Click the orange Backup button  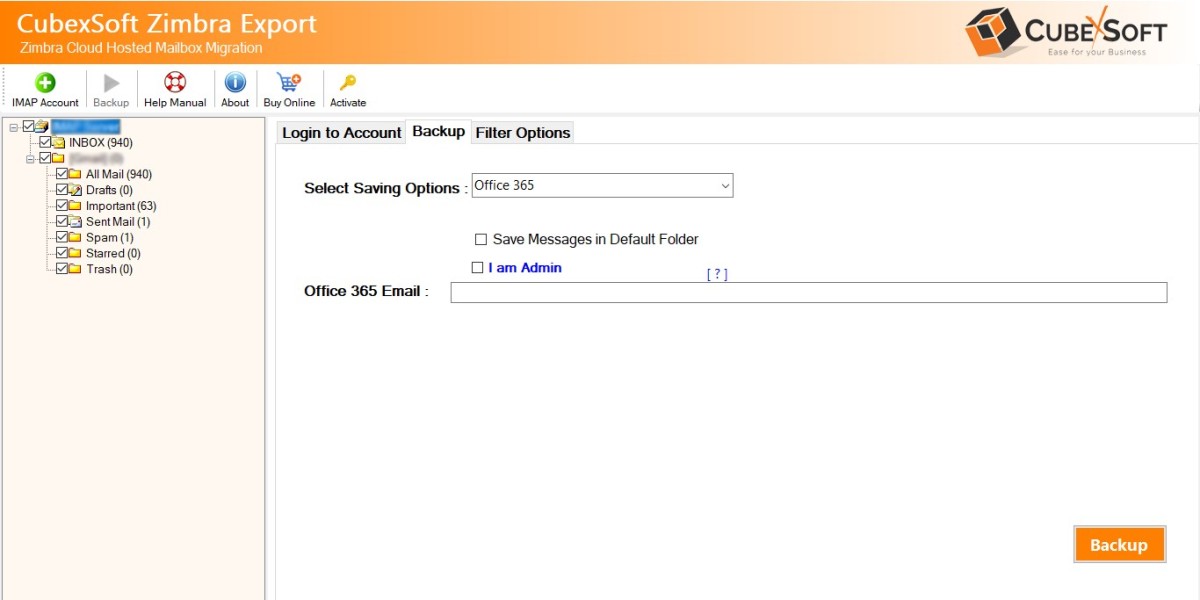tap(1119, 545)
